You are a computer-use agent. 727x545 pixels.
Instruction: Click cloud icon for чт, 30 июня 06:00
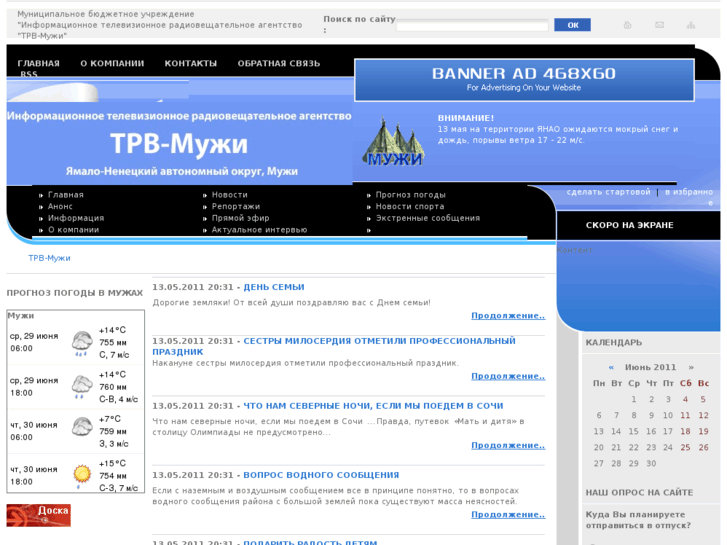[82, 427]
